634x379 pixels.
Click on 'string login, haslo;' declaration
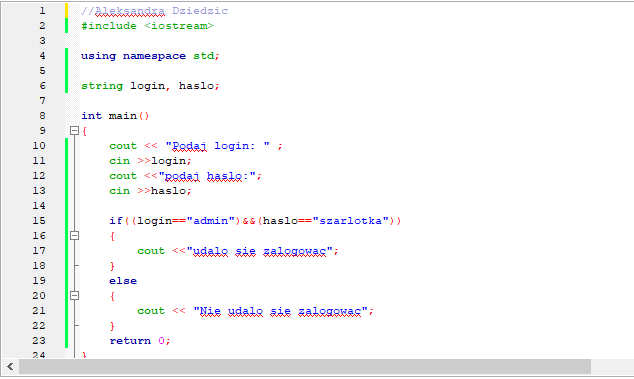tap(150, 86)
